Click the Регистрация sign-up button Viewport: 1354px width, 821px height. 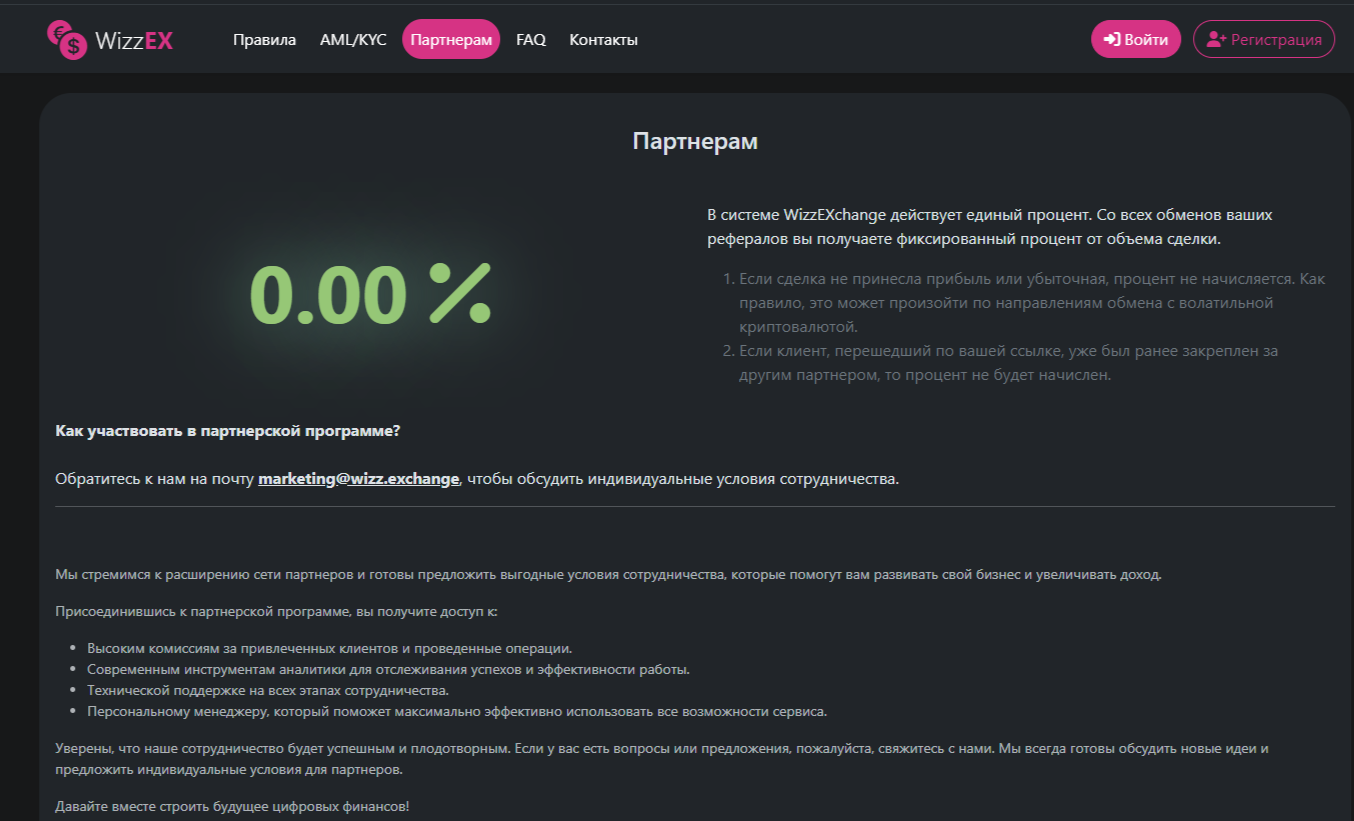coord(1264,40)
